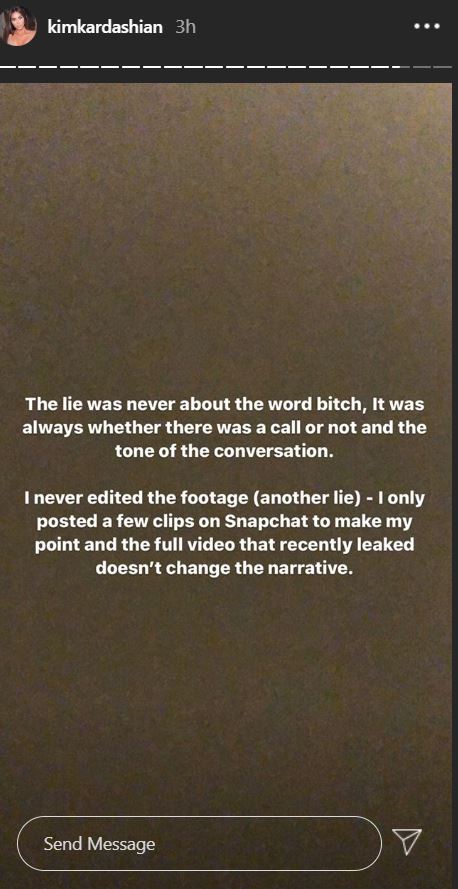Click the phrase "recently leaked" in the story
This screenshot has width=458, height=889.
tap(356, 545)
